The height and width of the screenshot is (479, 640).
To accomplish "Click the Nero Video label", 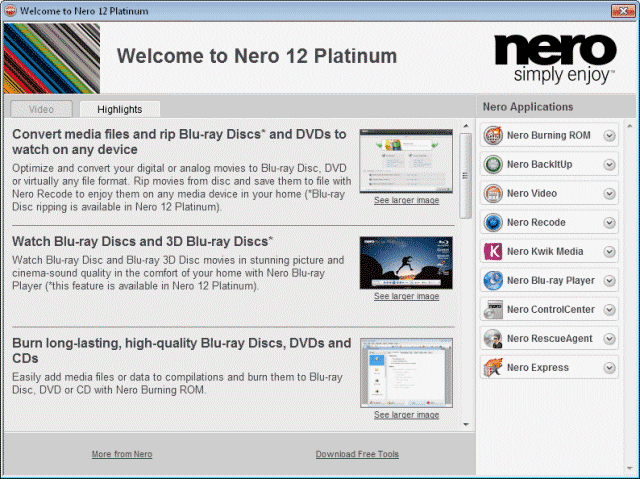I will (x=532, y=193).
